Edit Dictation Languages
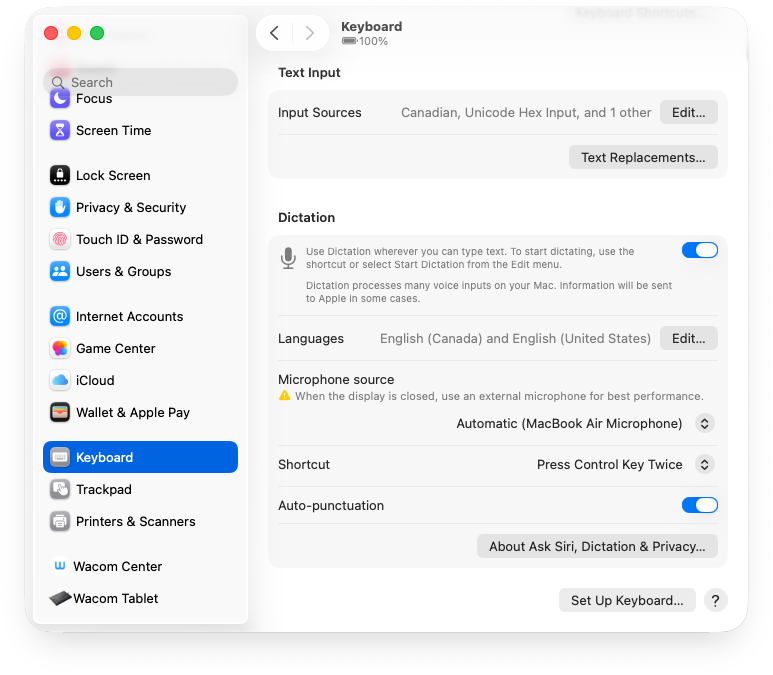Screen dimensions: 773x675 [688, 338]
